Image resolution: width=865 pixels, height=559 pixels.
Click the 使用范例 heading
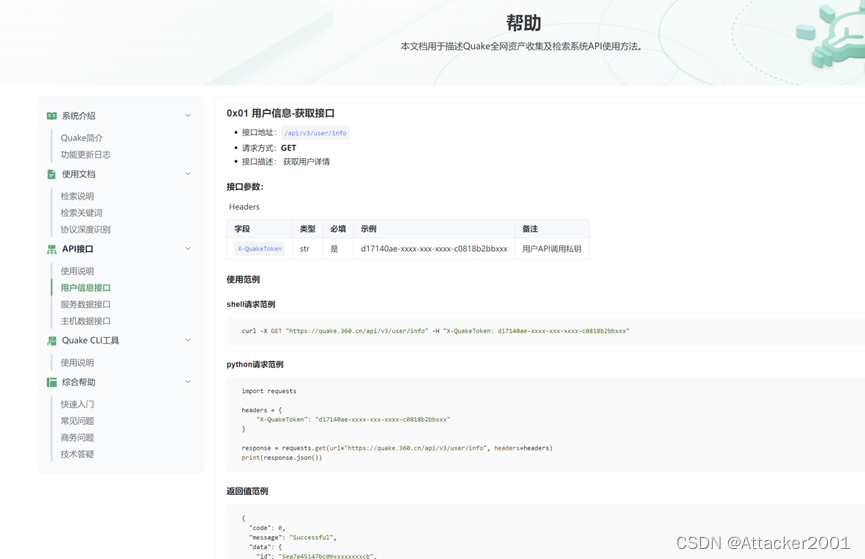point(243,280)
